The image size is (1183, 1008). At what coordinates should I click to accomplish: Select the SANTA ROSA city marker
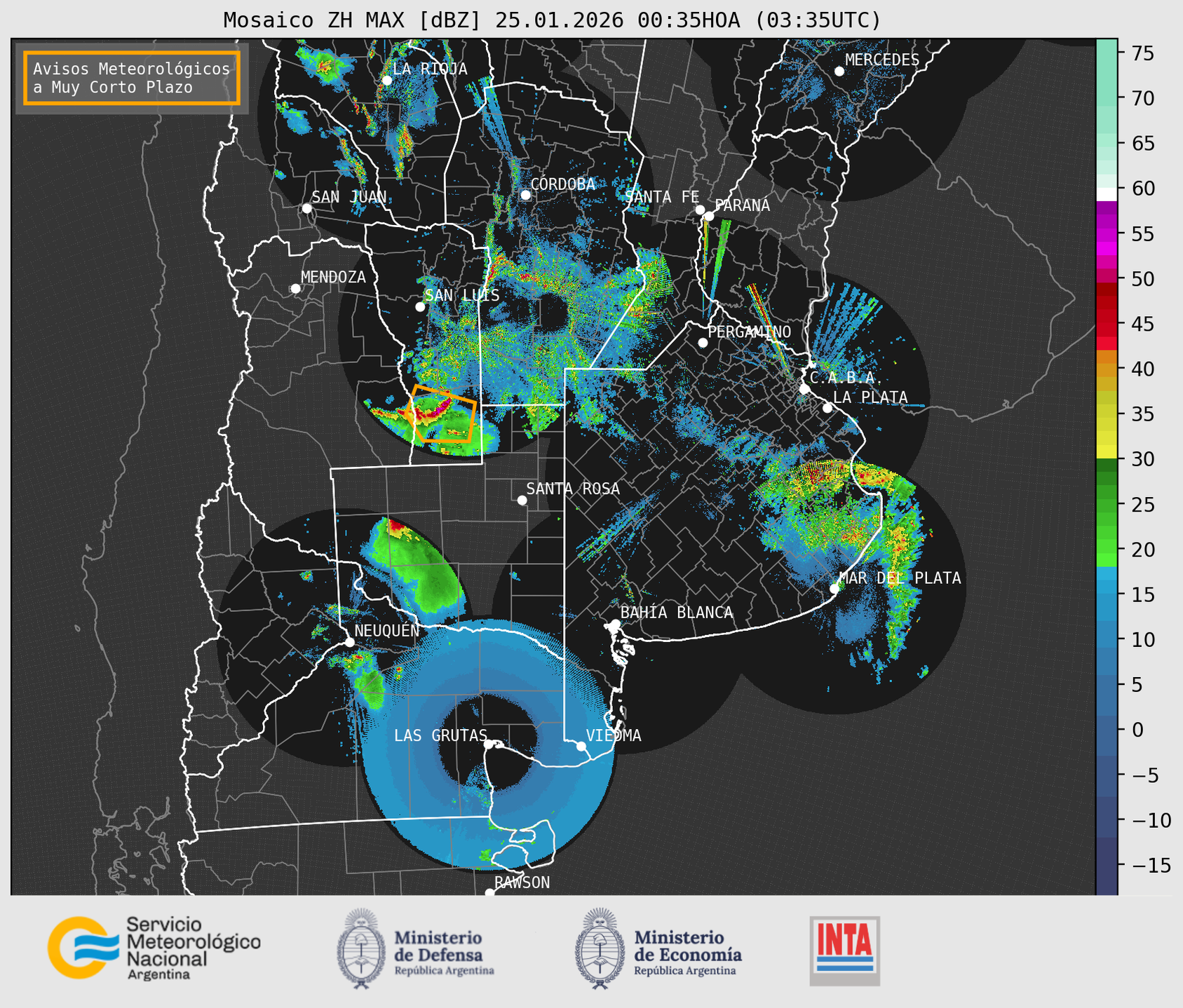pyautogui.click(x=522, y=500)
